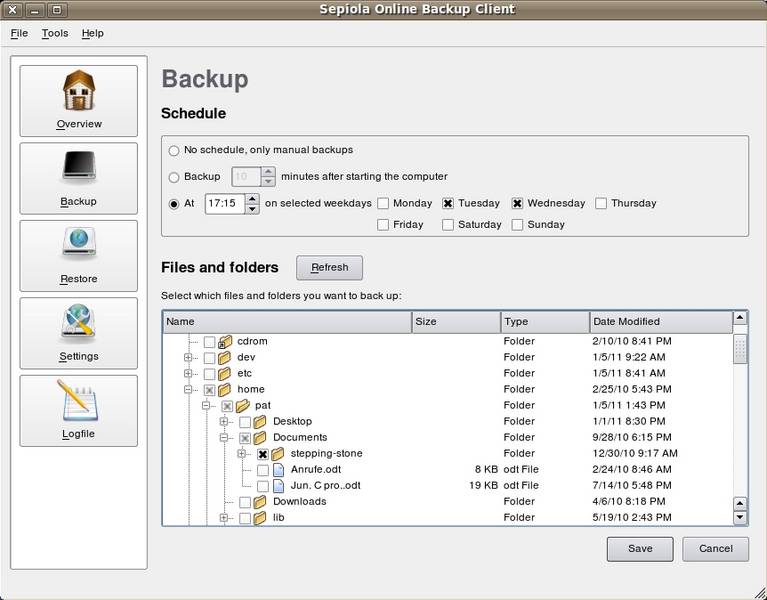Select the At time weekday radio option
This screenshot has height=600, width=767.
coord(174,204)
